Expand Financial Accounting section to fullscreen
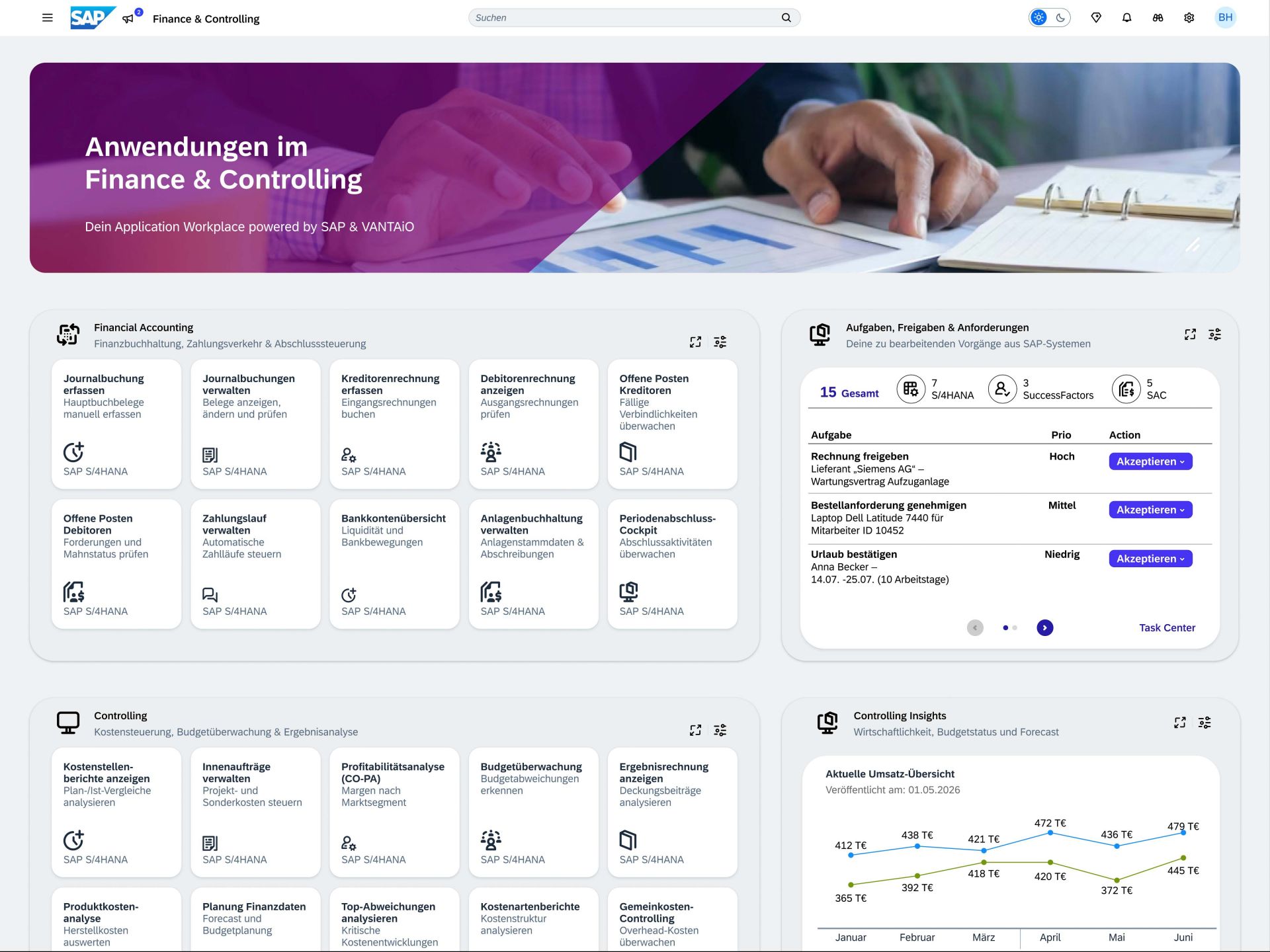 695,342
